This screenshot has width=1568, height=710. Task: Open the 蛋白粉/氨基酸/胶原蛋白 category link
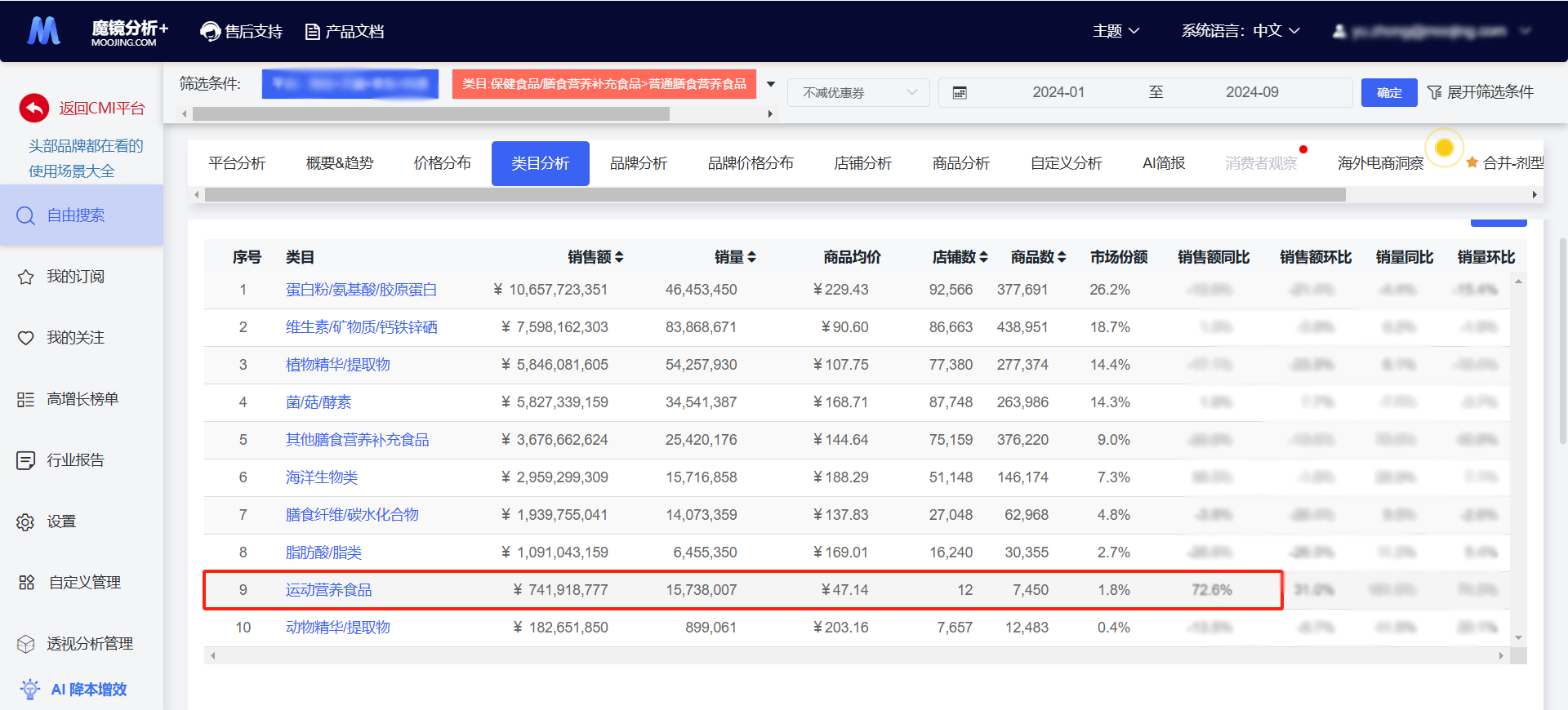coord(361,290)
